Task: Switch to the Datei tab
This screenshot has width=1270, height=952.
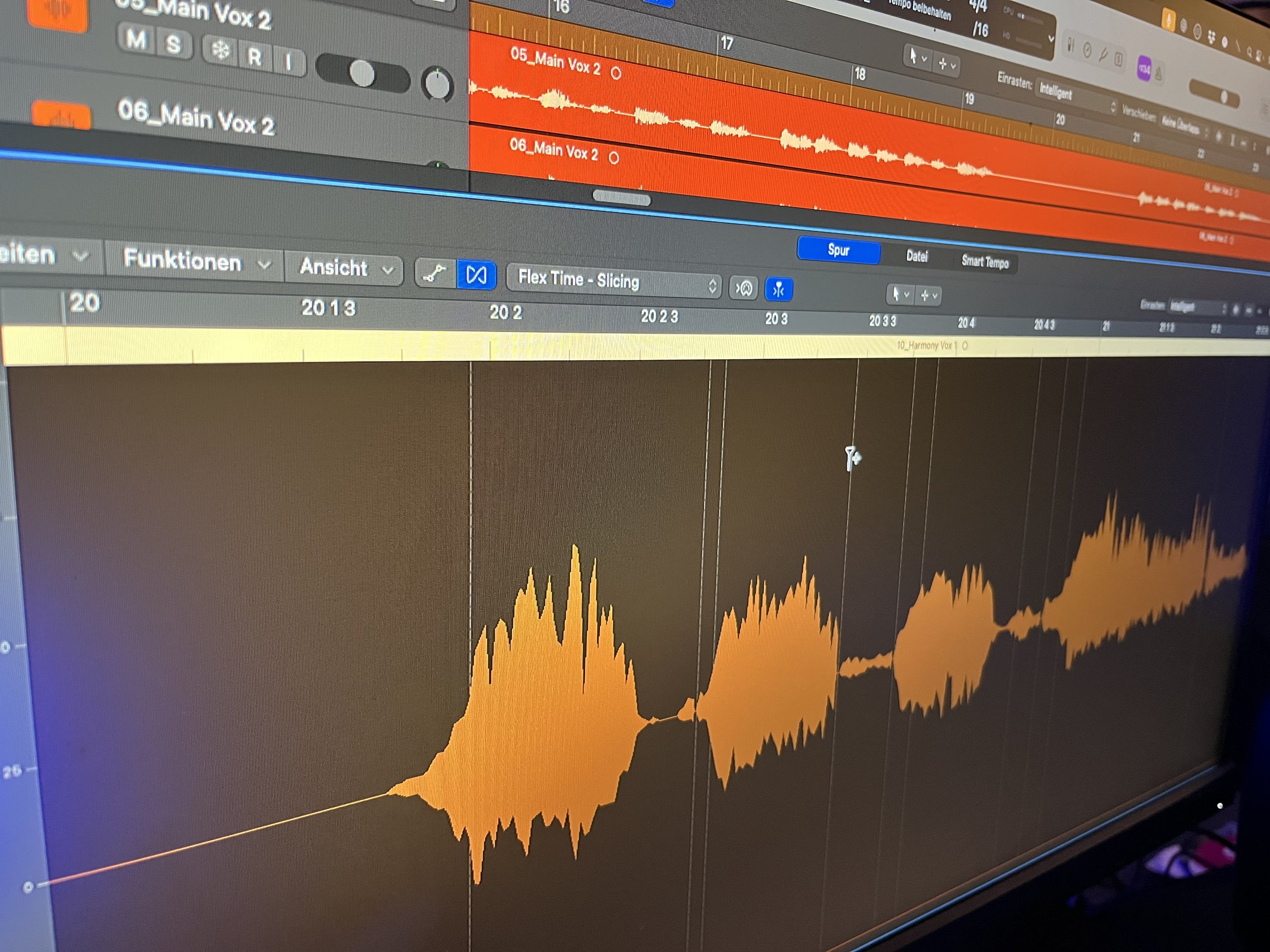Action: coord(916,256)
